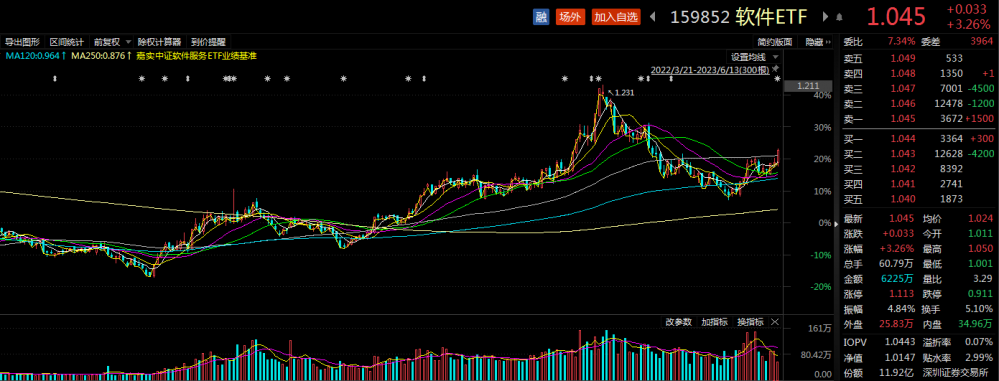Click the 委差 3964 value
Image resolution: width=999 pixels, height=381 pixels.
point(981,42)
